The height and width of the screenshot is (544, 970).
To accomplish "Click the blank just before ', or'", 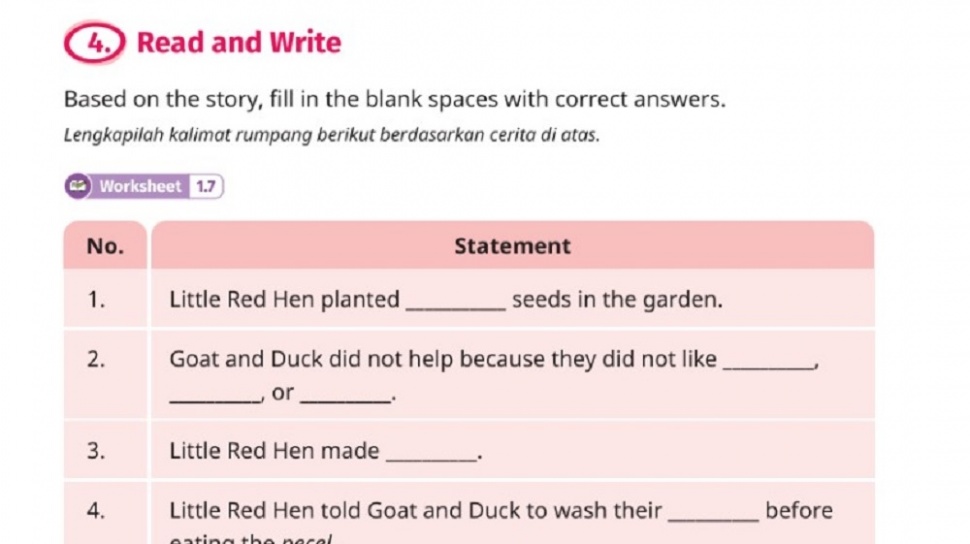I will (x=215, y=396).
